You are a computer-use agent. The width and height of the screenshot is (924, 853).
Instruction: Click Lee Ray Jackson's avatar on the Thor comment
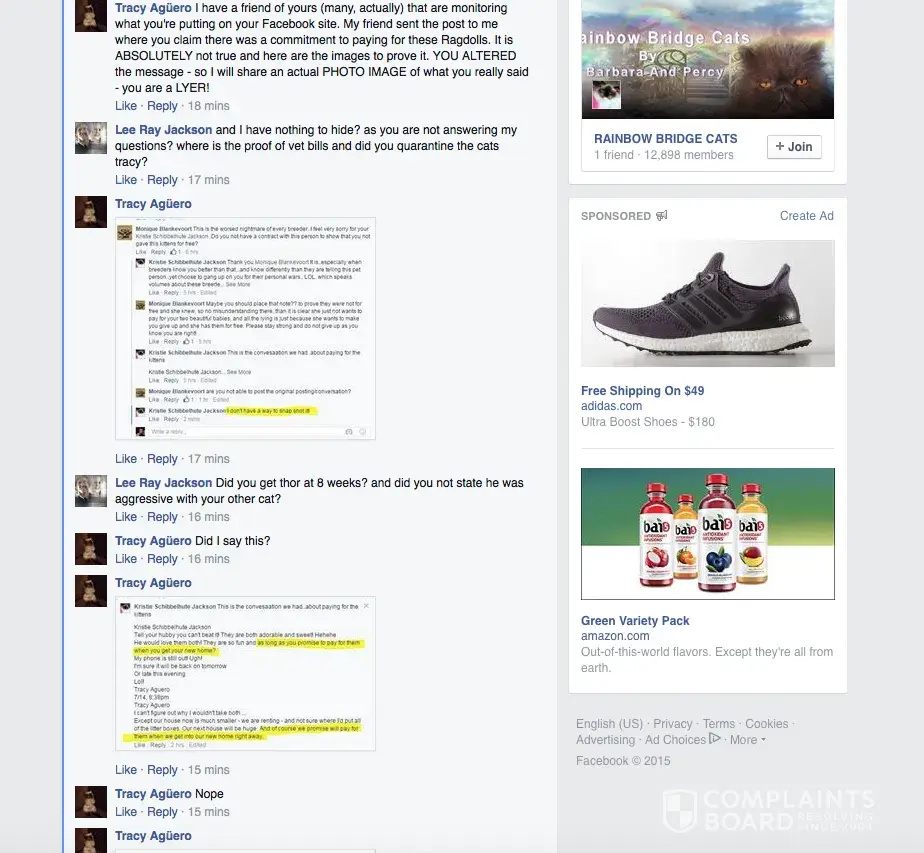tap(91, 491)
